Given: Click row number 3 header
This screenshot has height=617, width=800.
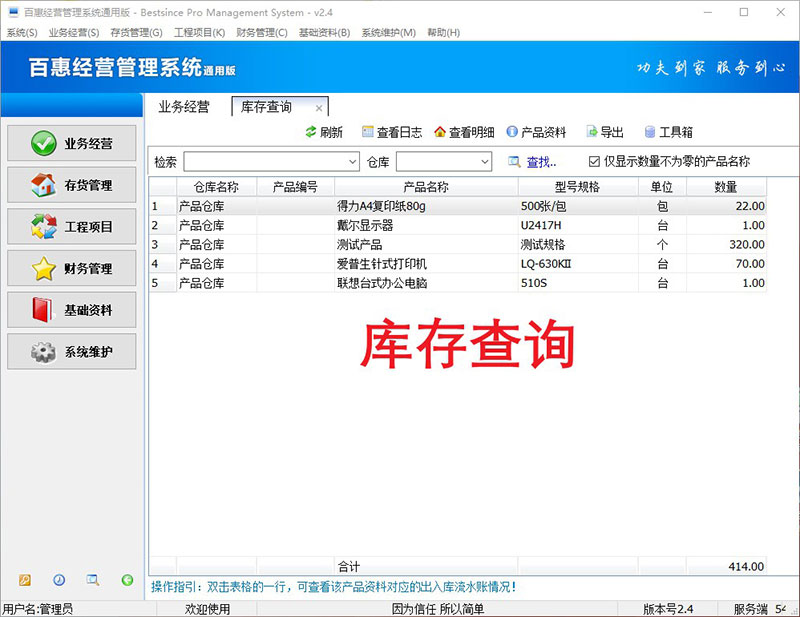Looking at the screenshot, I should click(x=163, y=244).
